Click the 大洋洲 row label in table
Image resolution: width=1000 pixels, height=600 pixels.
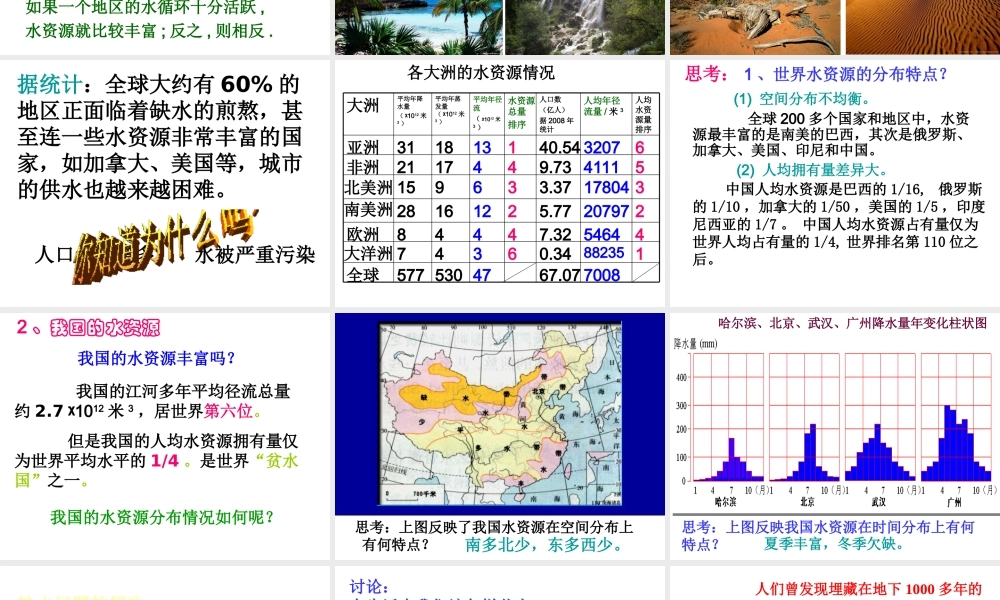click(x=368, y=253)
